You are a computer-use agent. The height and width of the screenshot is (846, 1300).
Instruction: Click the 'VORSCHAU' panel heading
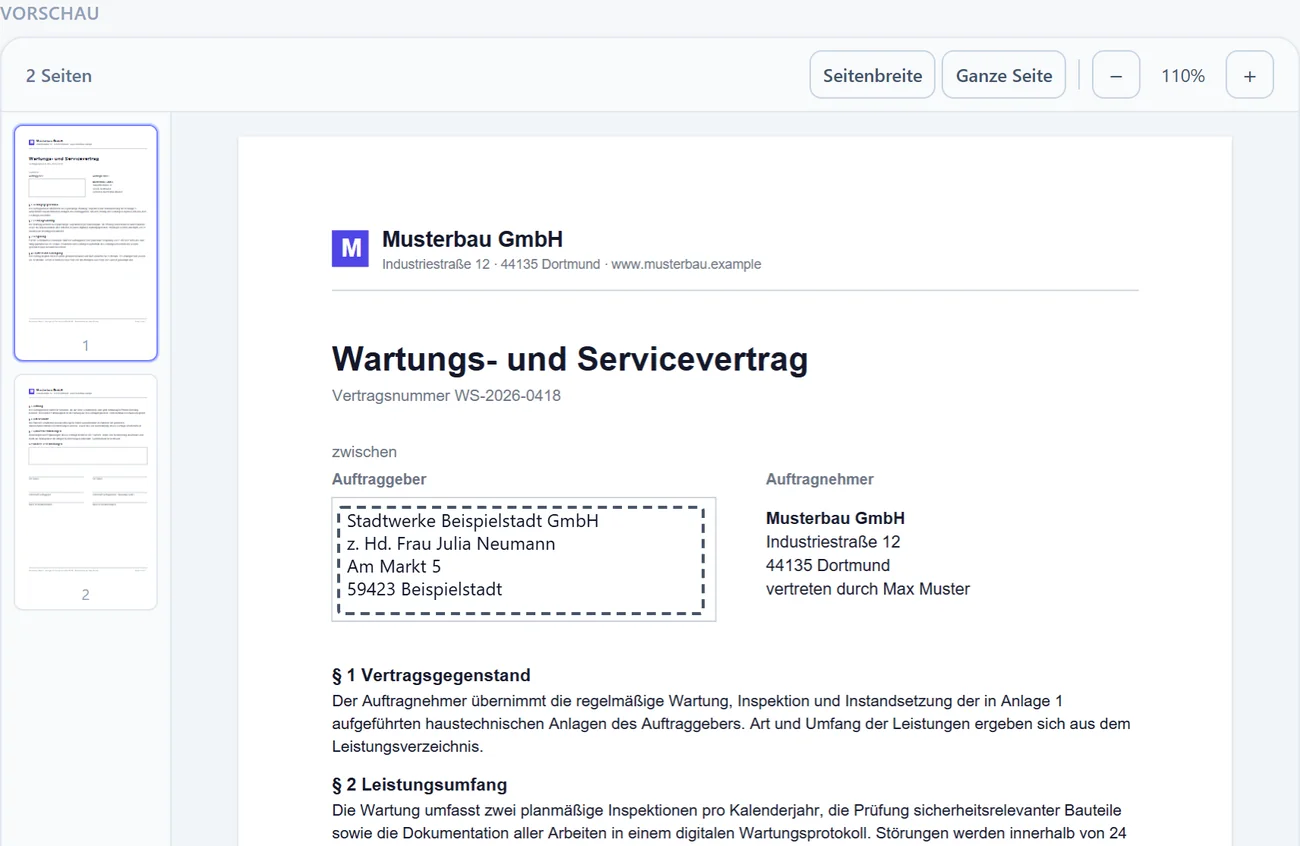coord(49,14)
